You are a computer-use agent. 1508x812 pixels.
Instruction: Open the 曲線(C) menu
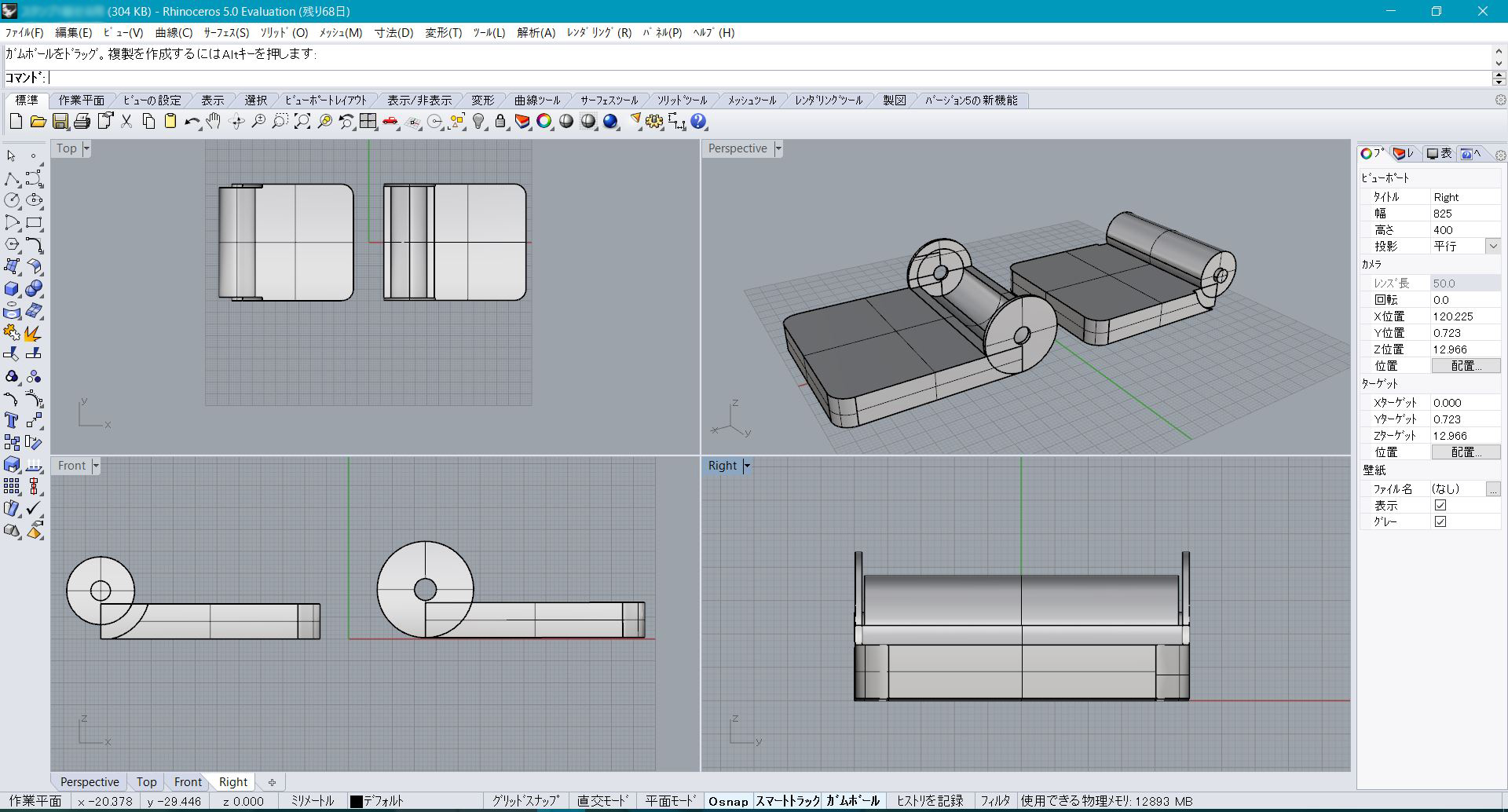[174, 32]
